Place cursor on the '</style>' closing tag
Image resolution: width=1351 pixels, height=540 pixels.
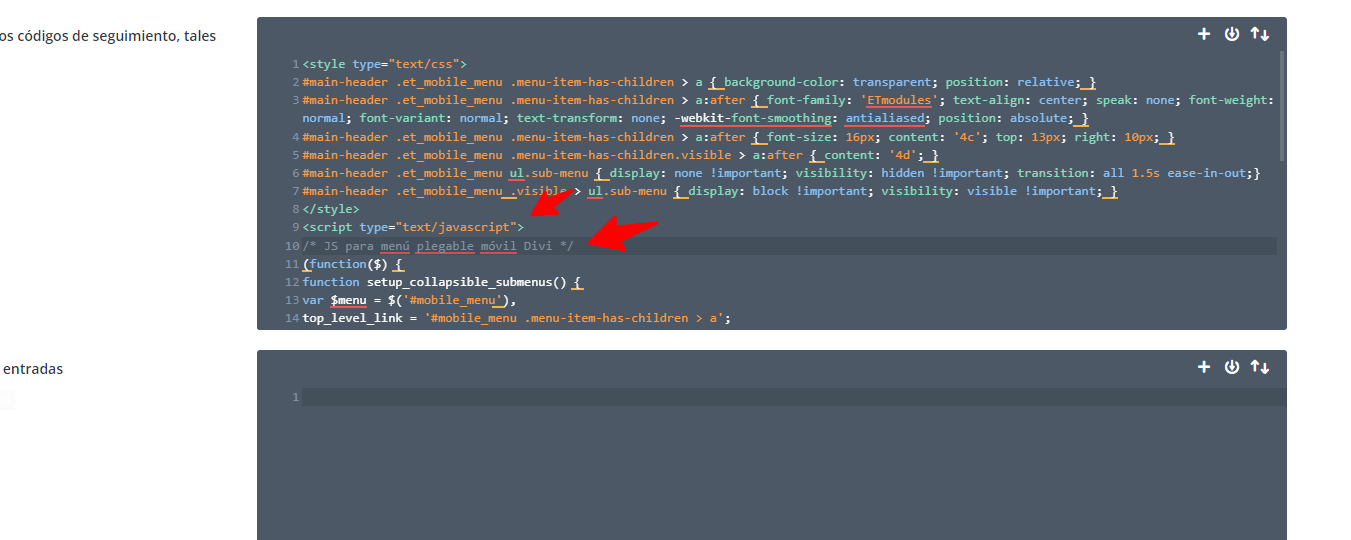pyautogui.click(x=331, y=209)
